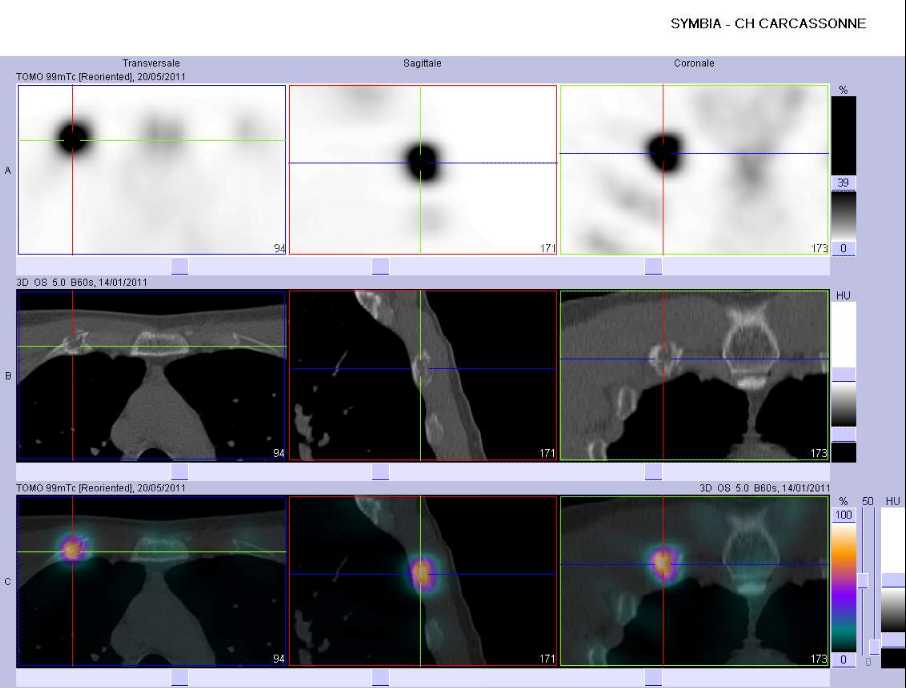This screenshot has height=688, width=906.
Task: Click row C upper level field showing 100
Action: pyautogui.click(x=844, y=515)
